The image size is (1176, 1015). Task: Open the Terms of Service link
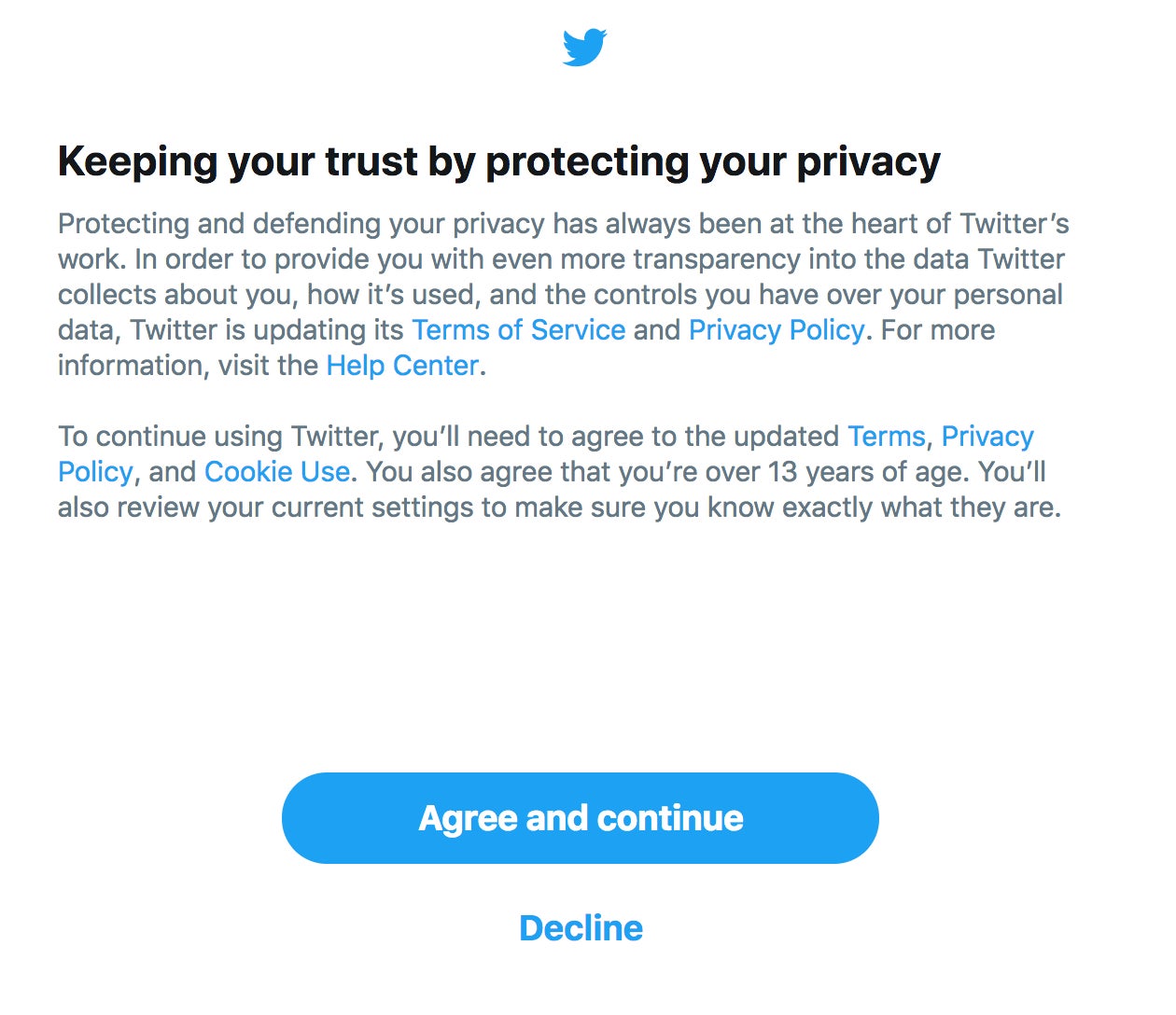click(519, 330)
